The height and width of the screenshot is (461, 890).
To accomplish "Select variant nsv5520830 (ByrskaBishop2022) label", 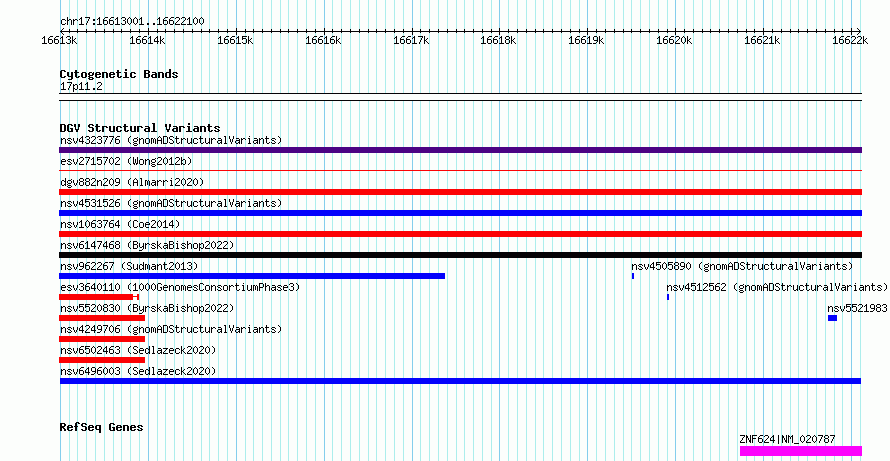I will click(x=147, y=308).
